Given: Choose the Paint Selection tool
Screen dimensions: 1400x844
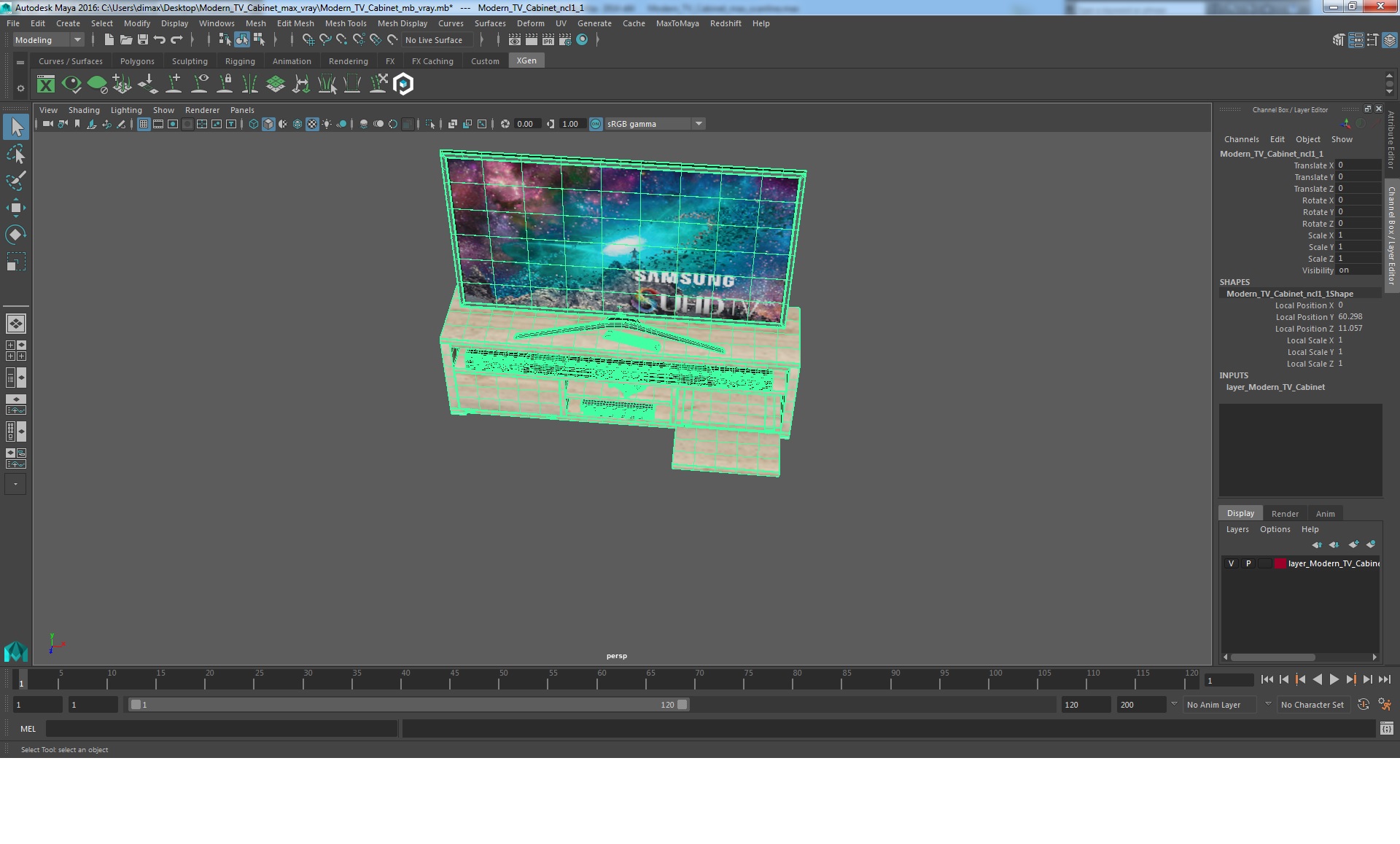Looking at the screenshot, I should [15, 181].
